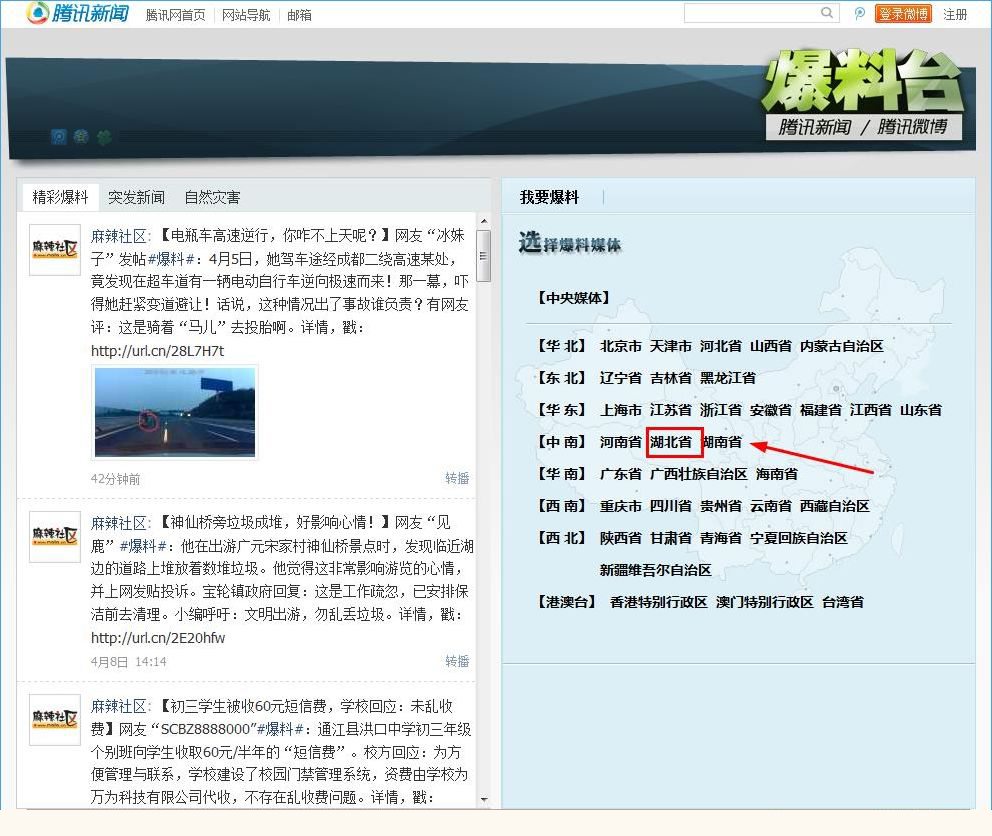The image size is (992, 836).
Task: Click the 注册 link
Action: tap(955, 15)
